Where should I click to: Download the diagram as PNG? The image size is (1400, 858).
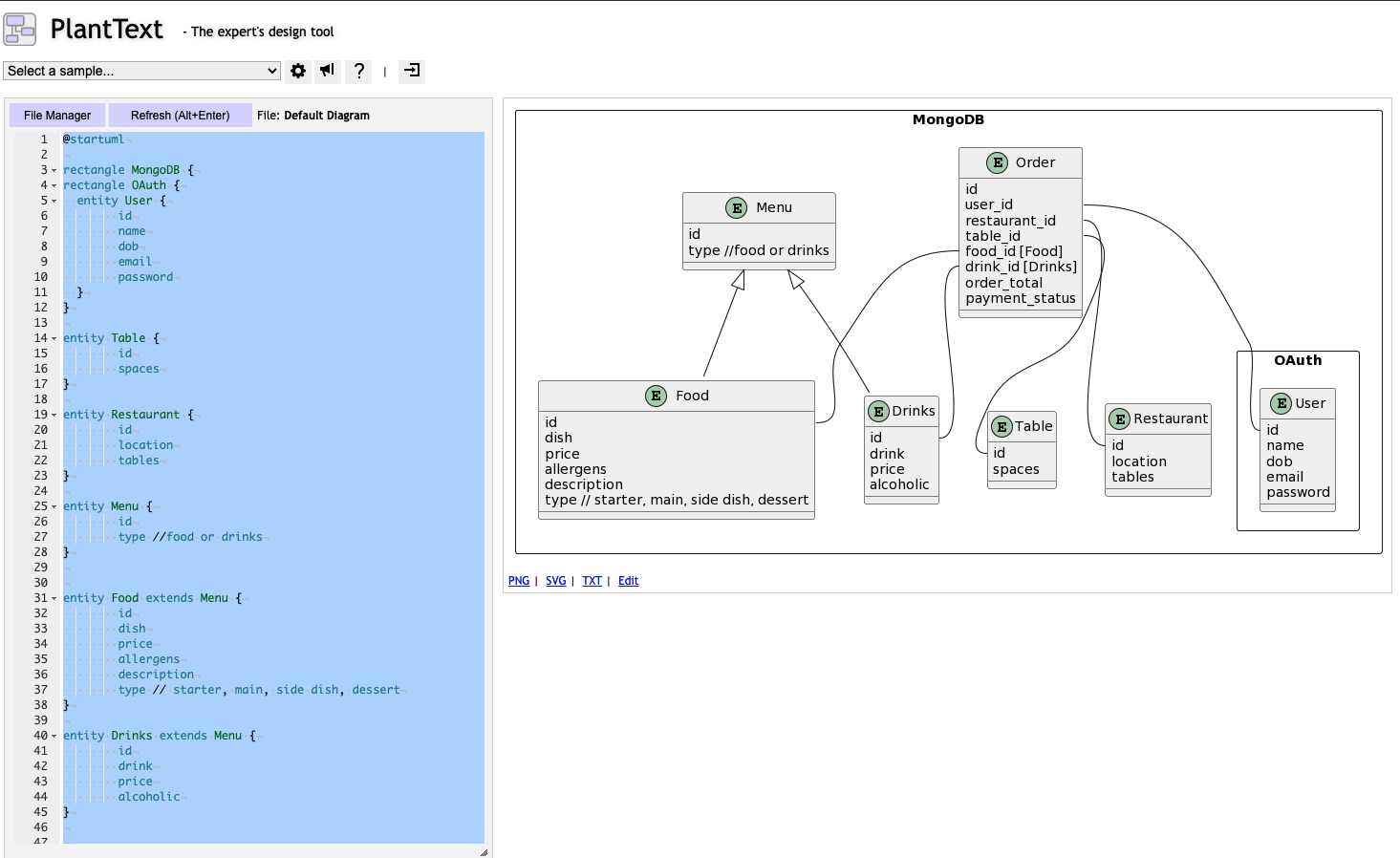[x=519, y=581]
